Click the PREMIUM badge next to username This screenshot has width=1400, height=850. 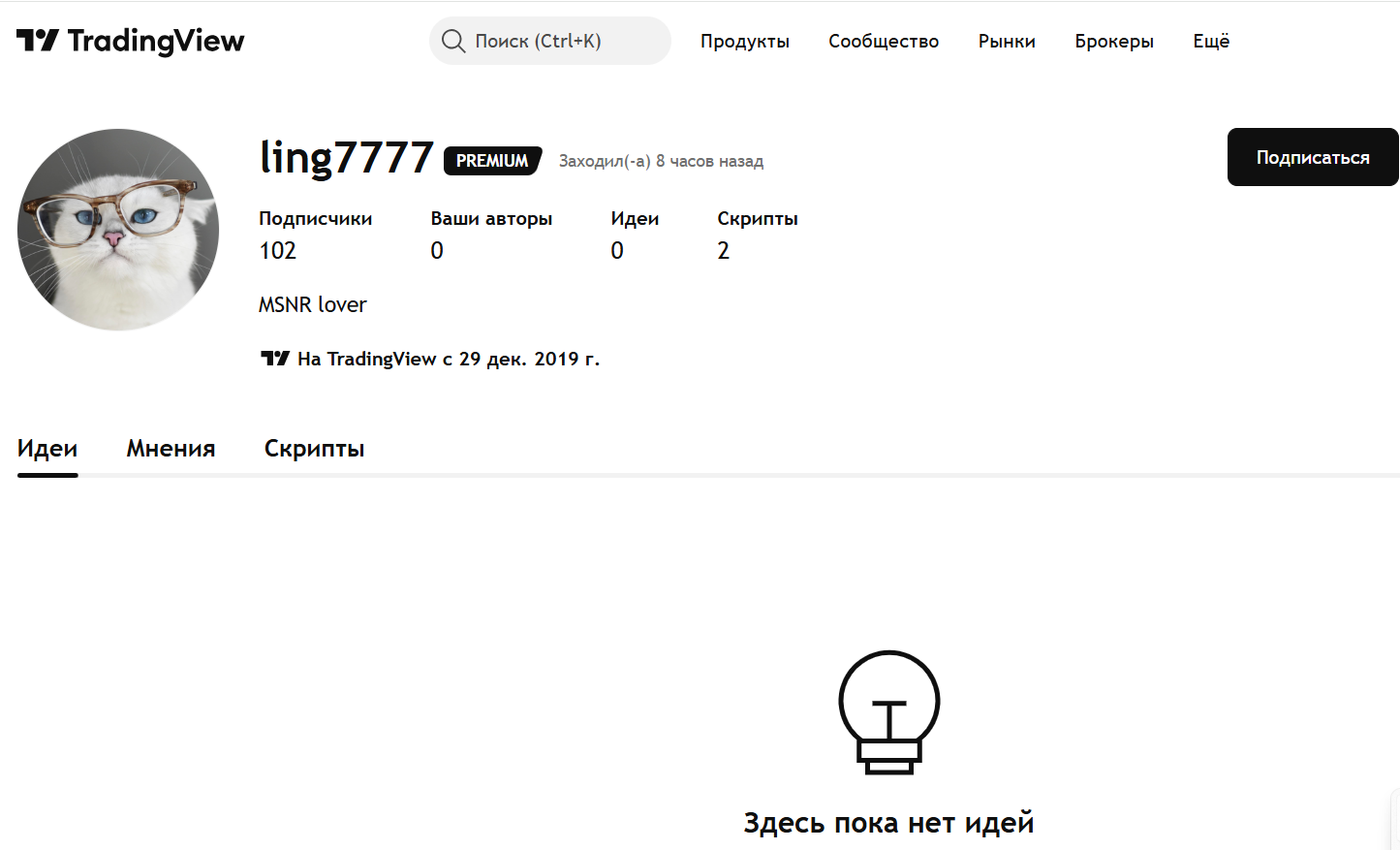(x=492, y=161)
